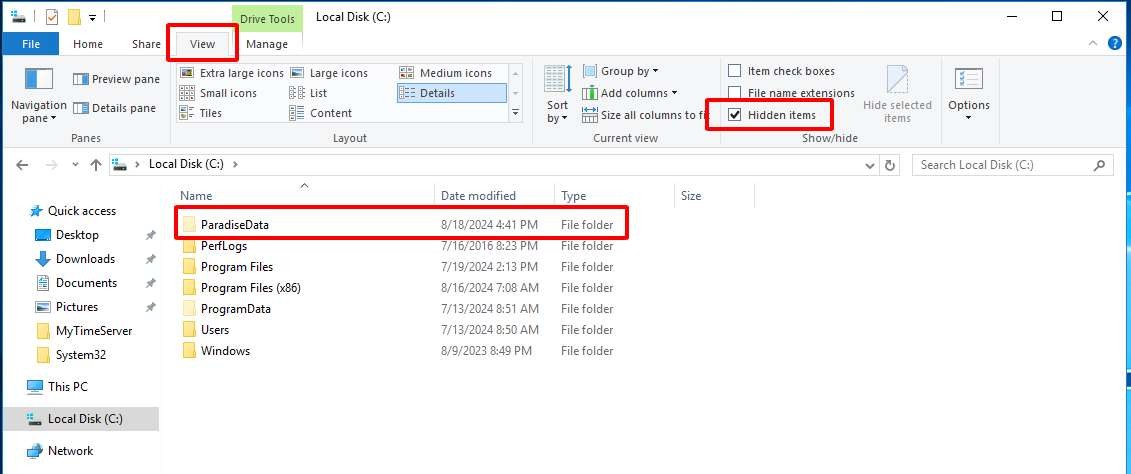Screen dimensions: 1131x474
Task: Expand the layout gallery more arrow
Action: click(516, 113)
